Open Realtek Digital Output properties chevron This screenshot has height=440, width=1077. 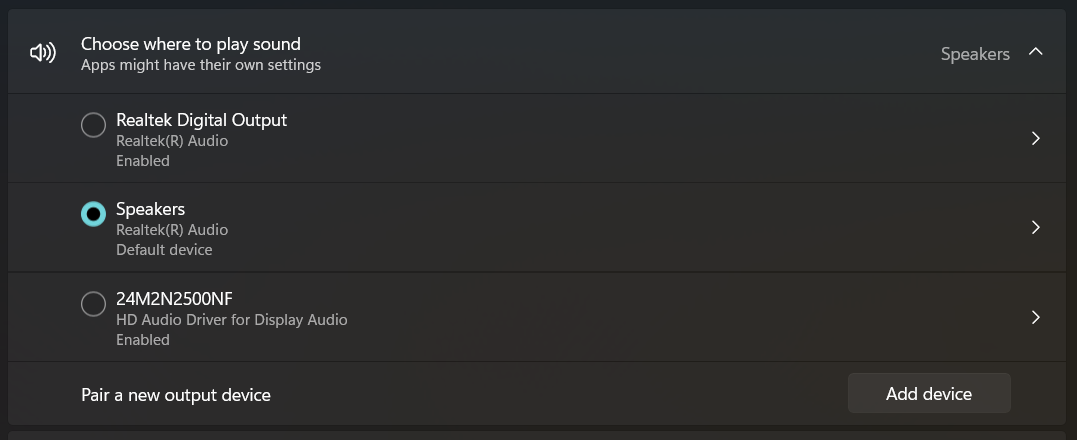click(x=1036, y=139)
